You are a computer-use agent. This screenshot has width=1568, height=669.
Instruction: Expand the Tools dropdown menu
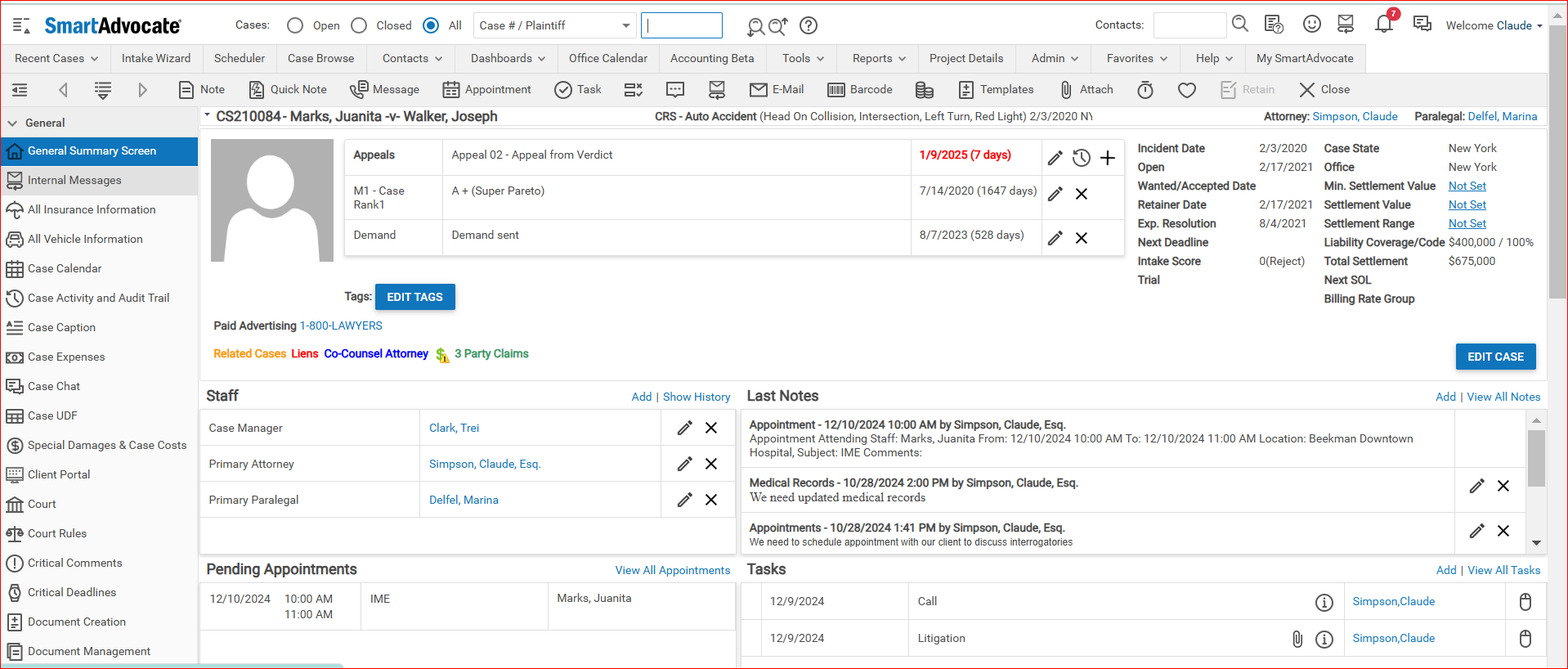pos(803,59)
